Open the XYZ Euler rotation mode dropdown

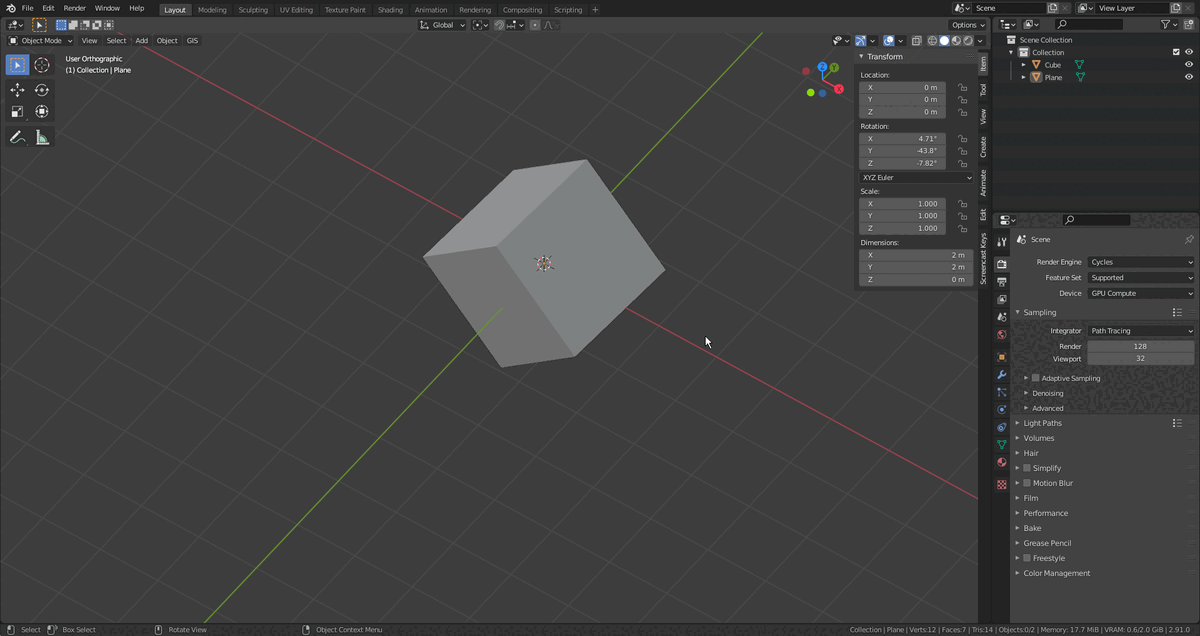[x=916, y=178]
